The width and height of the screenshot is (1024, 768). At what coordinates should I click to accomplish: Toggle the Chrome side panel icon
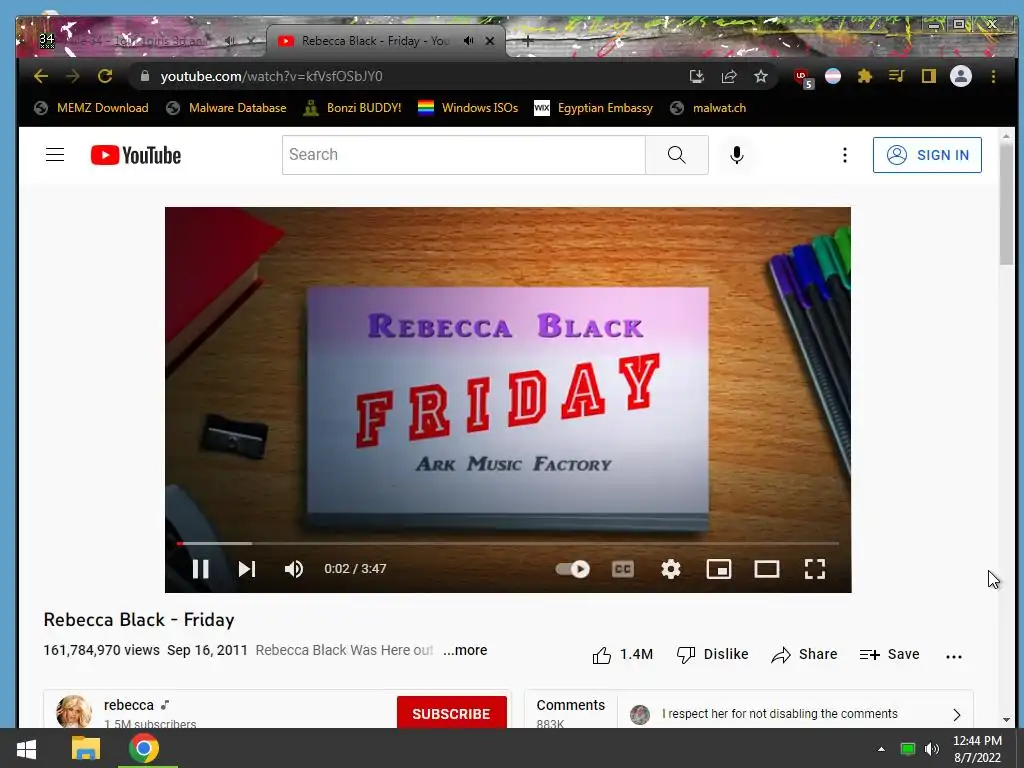point(929,76)
